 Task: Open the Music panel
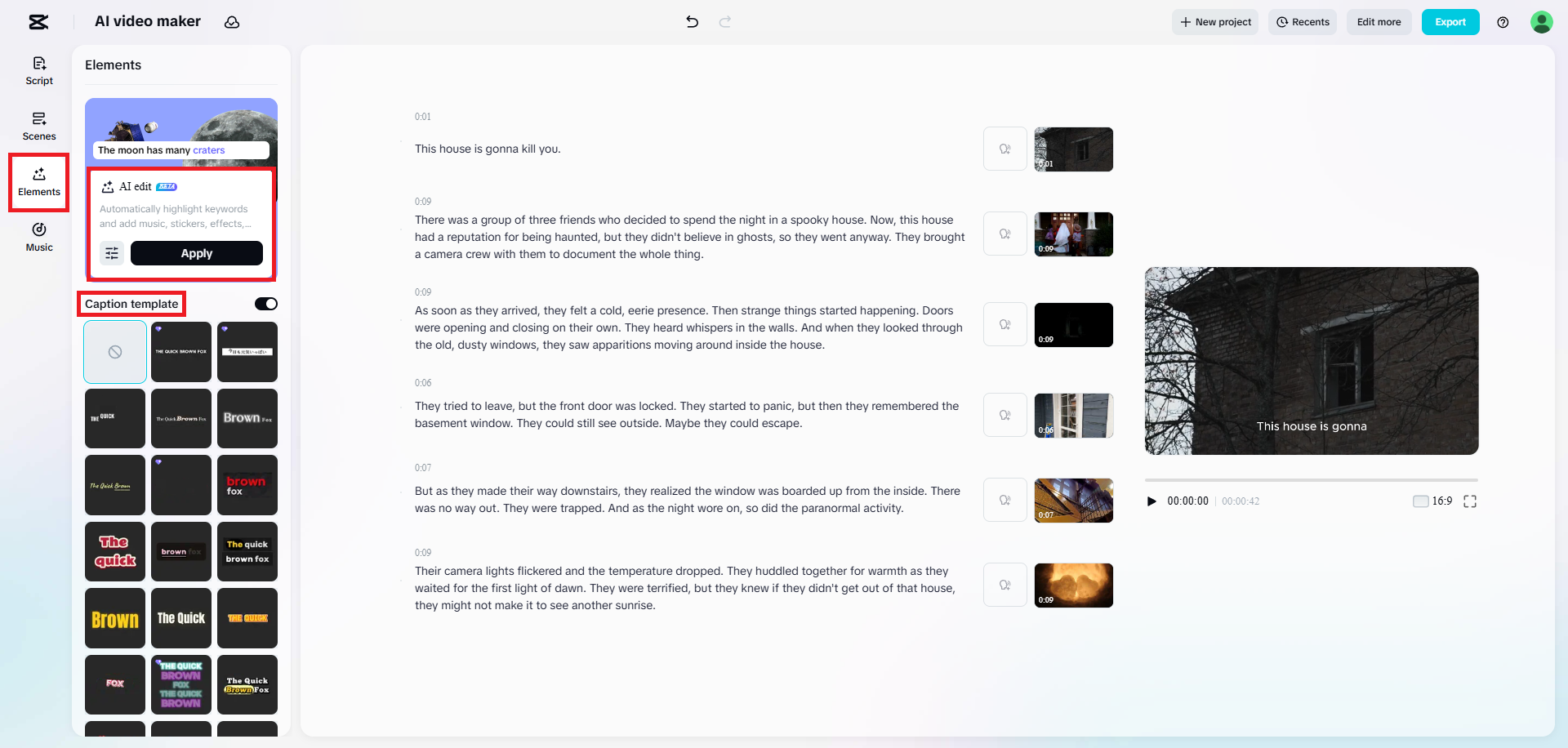coord(38,238)
